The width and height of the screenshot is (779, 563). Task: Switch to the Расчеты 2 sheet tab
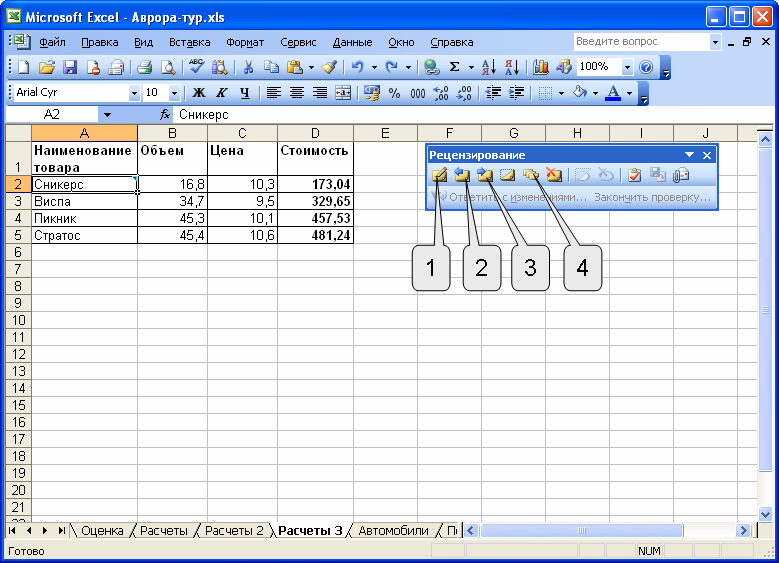click(234, 531)
